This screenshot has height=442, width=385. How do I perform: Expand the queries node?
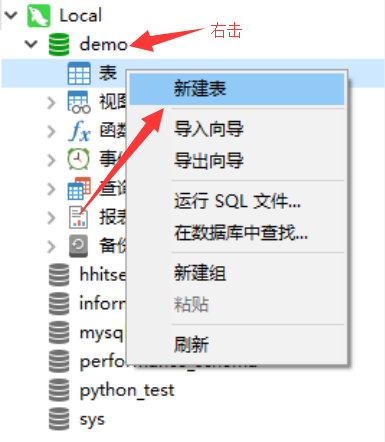[51, 189]
